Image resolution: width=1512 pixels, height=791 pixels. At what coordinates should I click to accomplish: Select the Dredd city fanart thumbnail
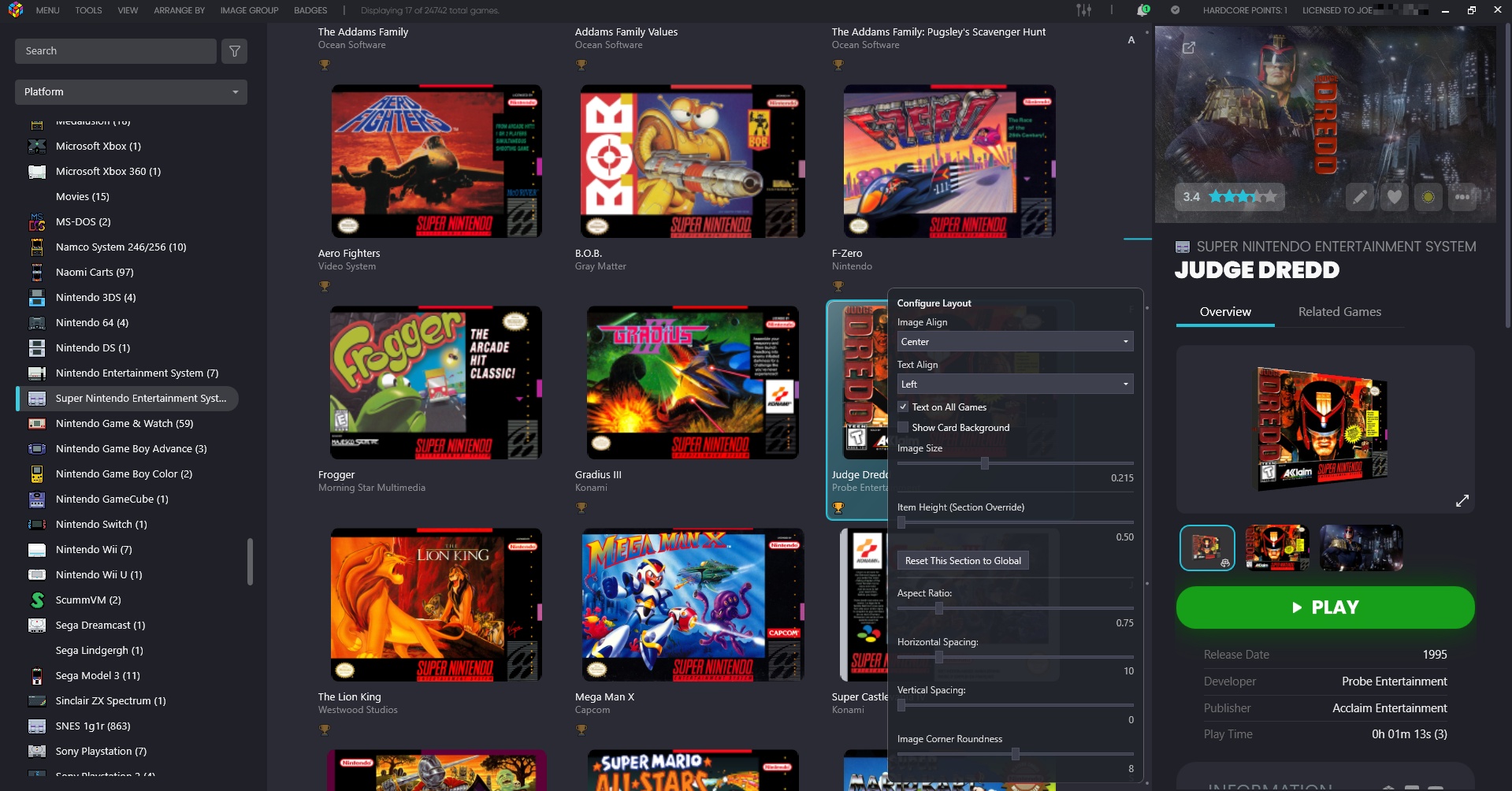point(1361,548)
